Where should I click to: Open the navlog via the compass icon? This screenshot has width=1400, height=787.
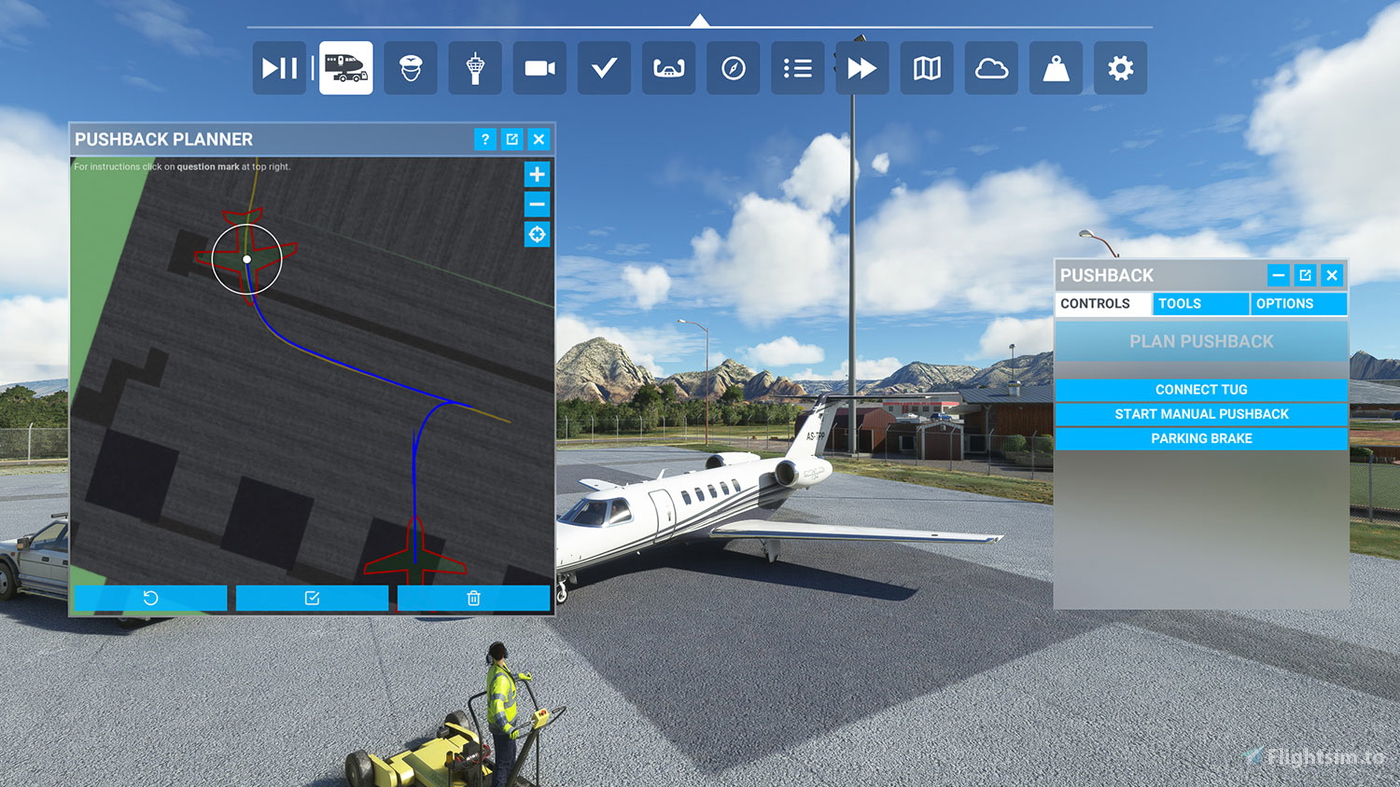pyautogui.click(x=733, y=67)
